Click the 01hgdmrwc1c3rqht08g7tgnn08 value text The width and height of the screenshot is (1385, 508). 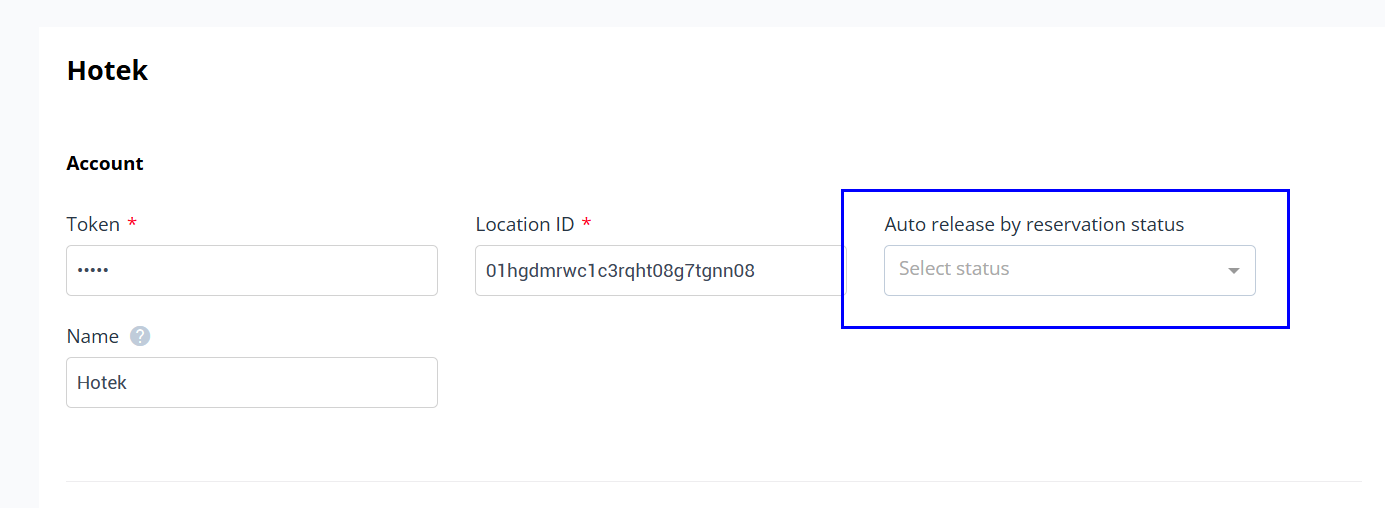[x=620, y=270]
